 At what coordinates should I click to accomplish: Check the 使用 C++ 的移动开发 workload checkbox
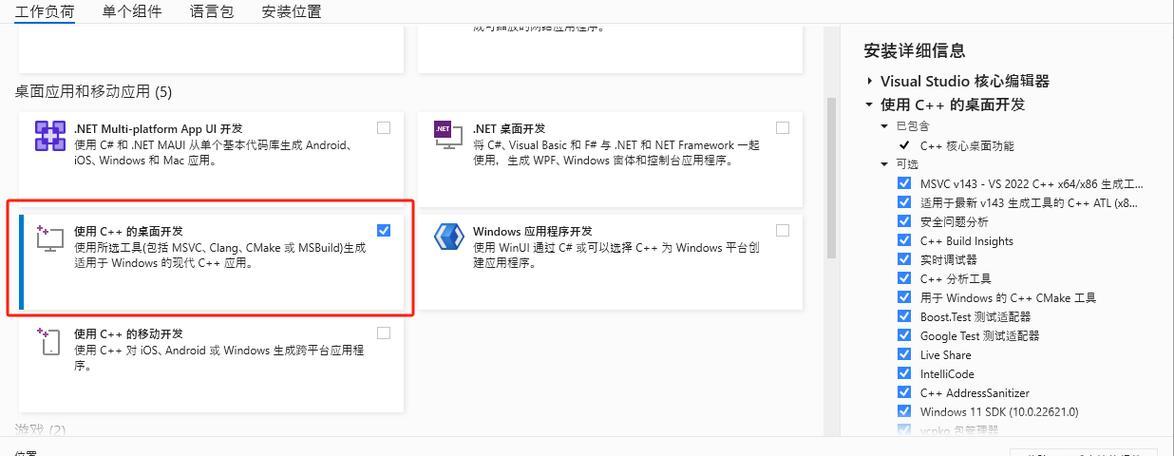pos(383,333)
